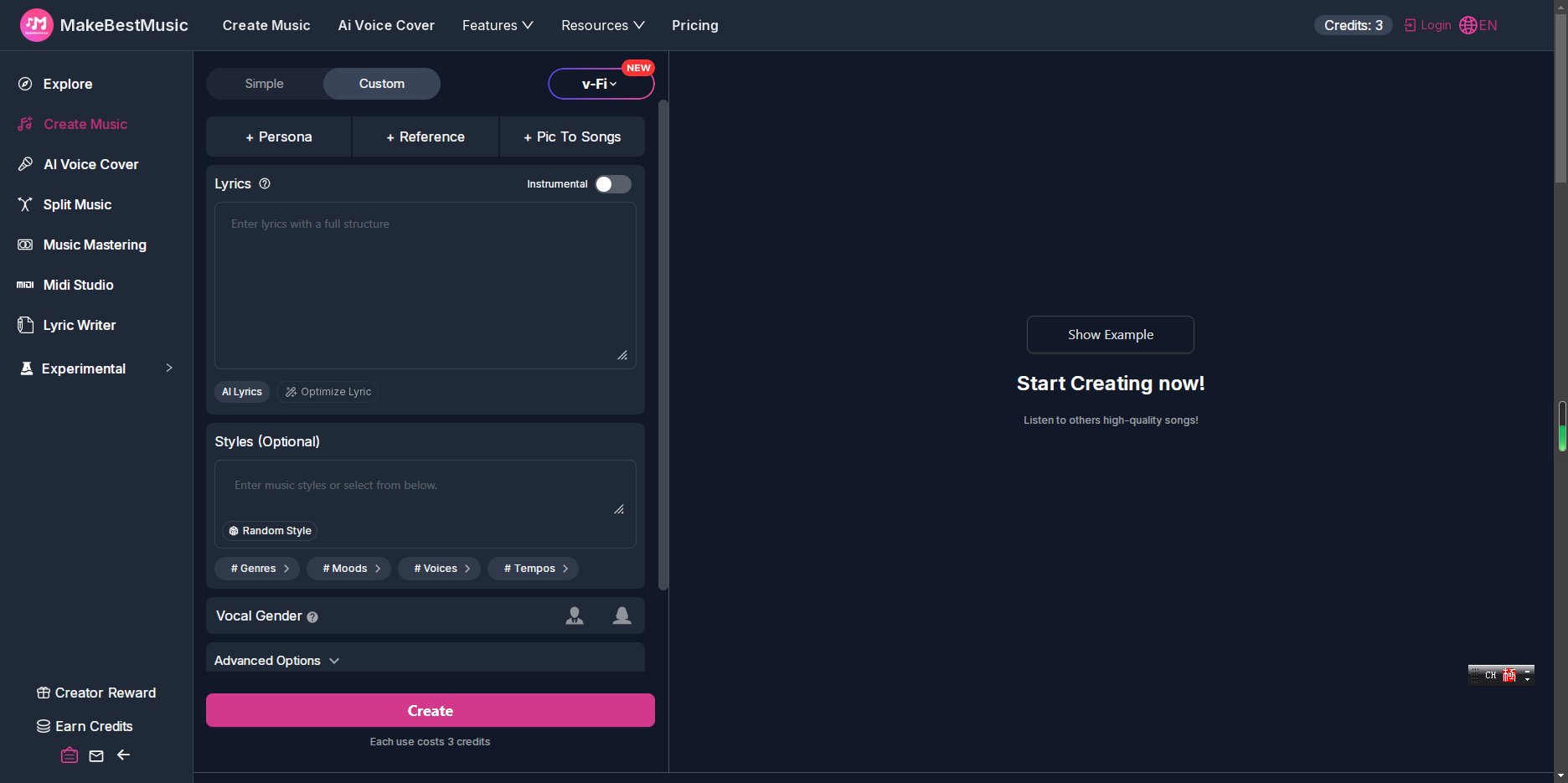
Task: Select the male vocal gender icon
Action: pos(575,616)
